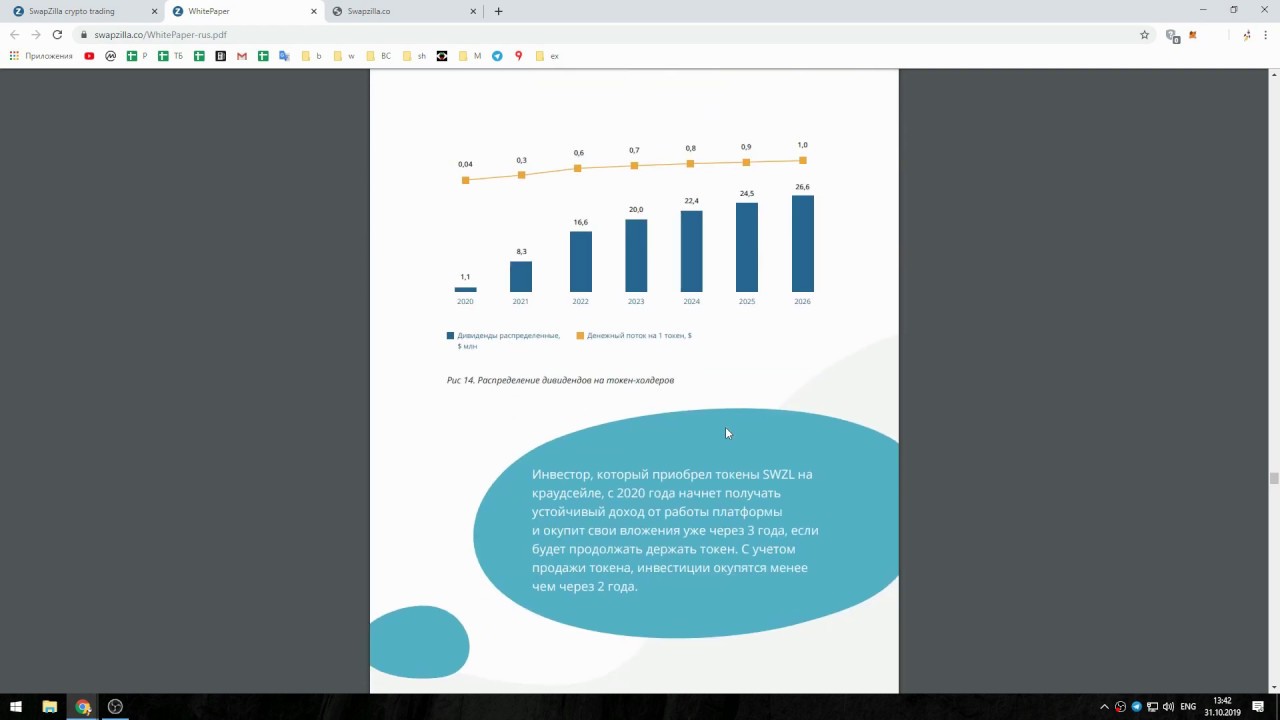This screenshot has width=1280, height=720.
Task: Open File Explorer from taskbar
Action: (x=49, y=707)
